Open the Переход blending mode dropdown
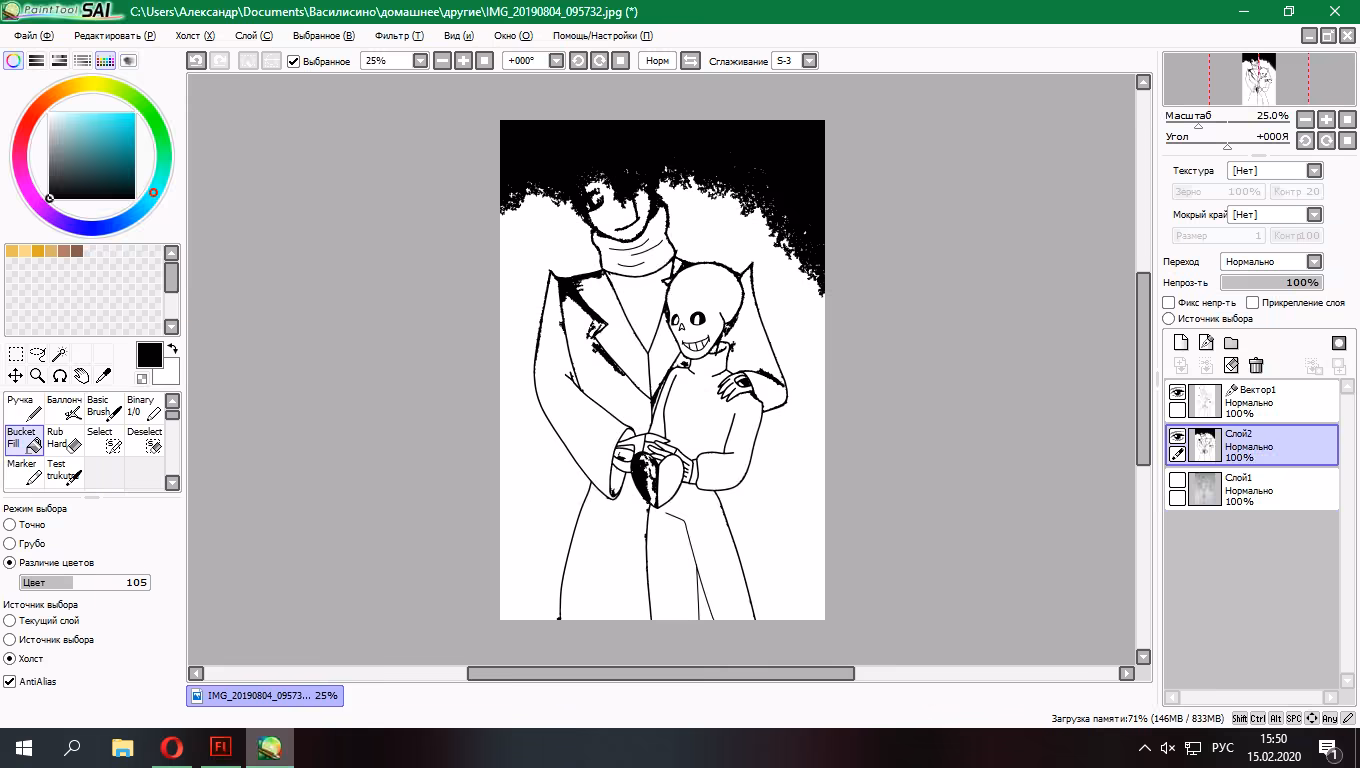The width and height of the screenshot is (1360, 768). [x=1315, y=261]
